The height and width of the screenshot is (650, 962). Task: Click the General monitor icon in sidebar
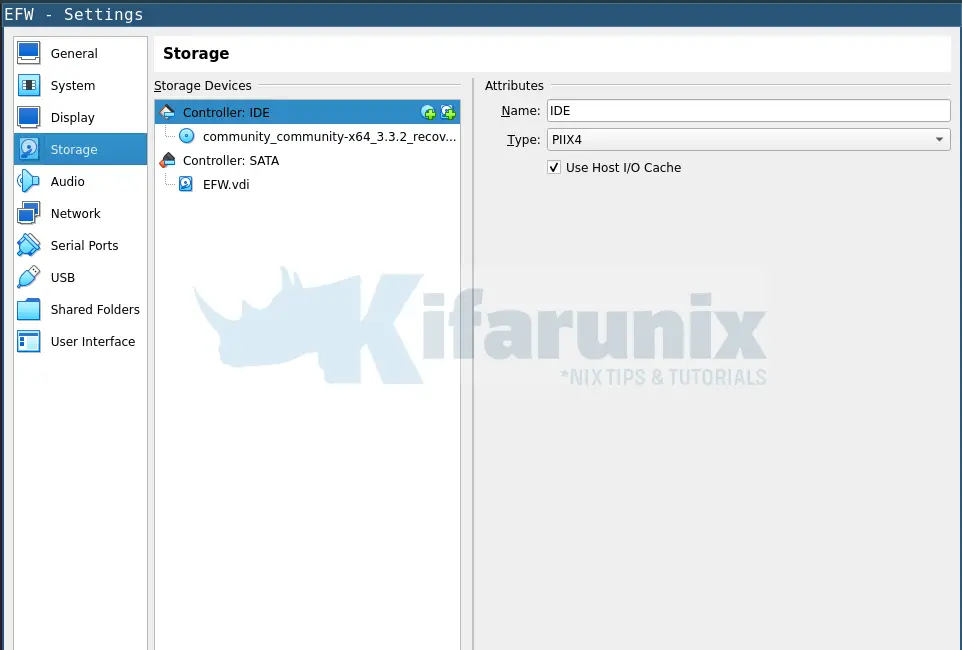pyautogui.click(x=29, y=53)
